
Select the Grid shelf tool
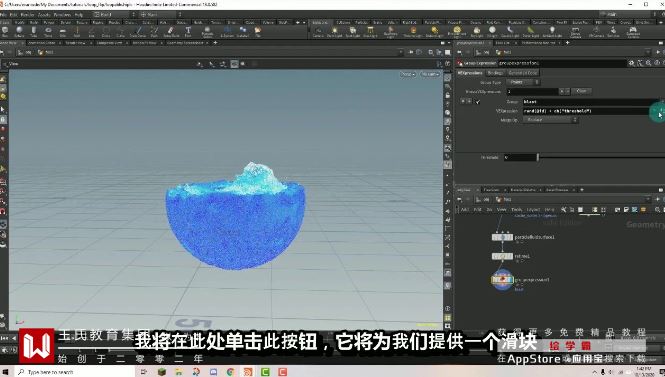click(63, 31)
